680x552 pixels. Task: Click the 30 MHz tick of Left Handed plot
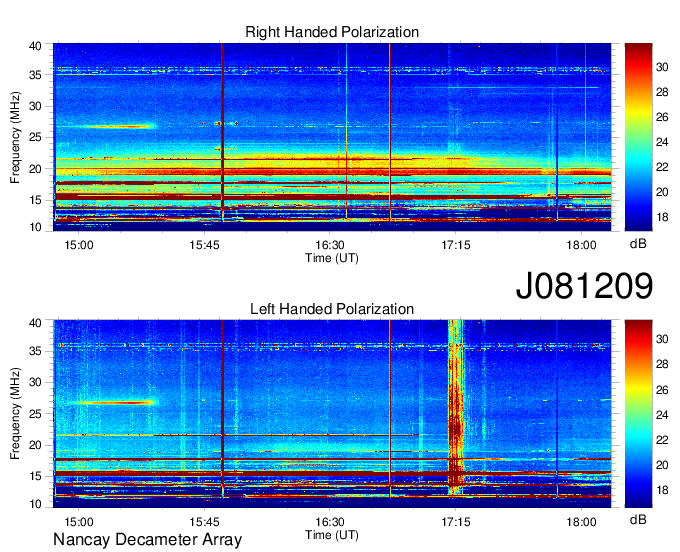point(35,382)
